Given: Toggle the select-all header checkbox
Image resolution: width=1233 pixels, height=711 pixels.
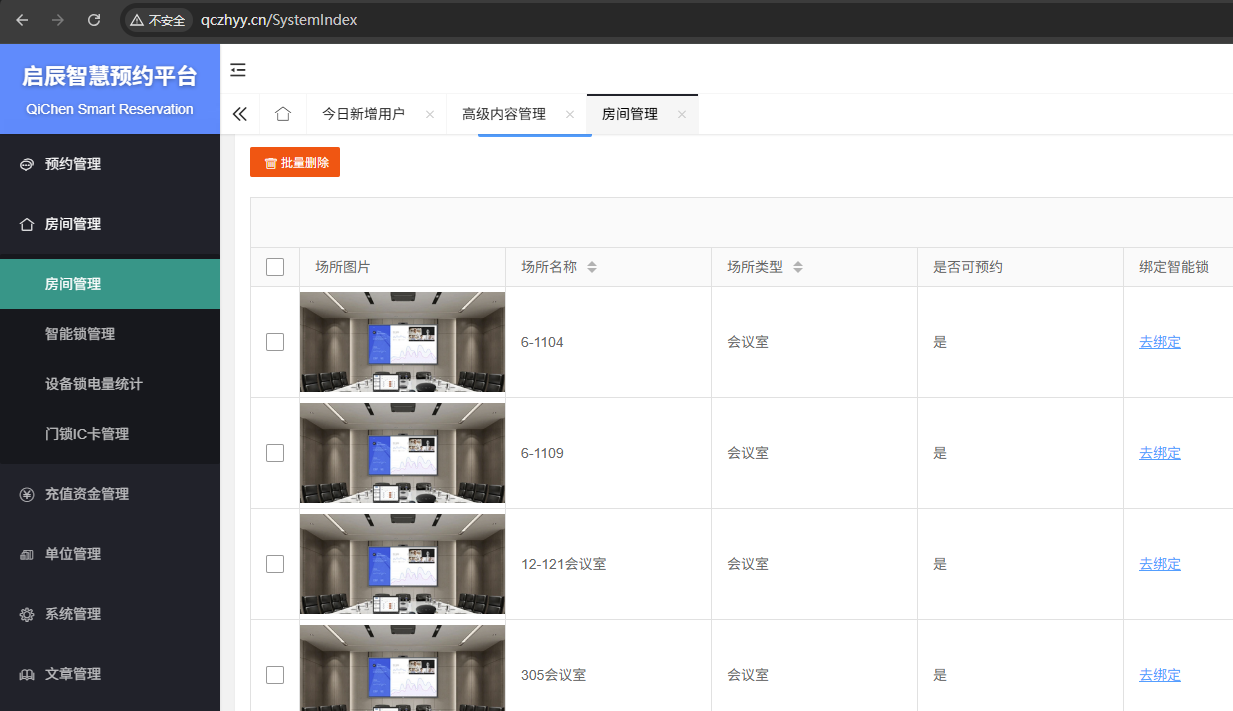Looking at the screenshot, I should click(x=275, y=267).
